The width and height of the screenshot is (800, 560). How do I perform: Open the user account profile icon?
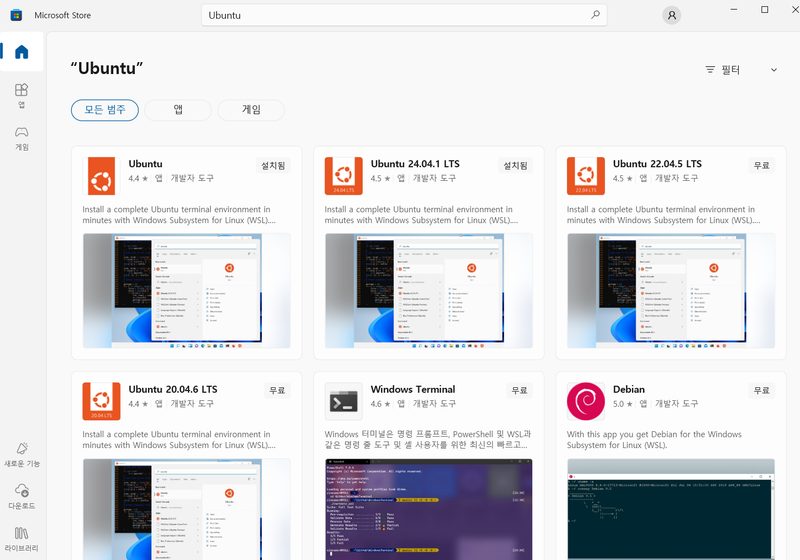[671, 15]
